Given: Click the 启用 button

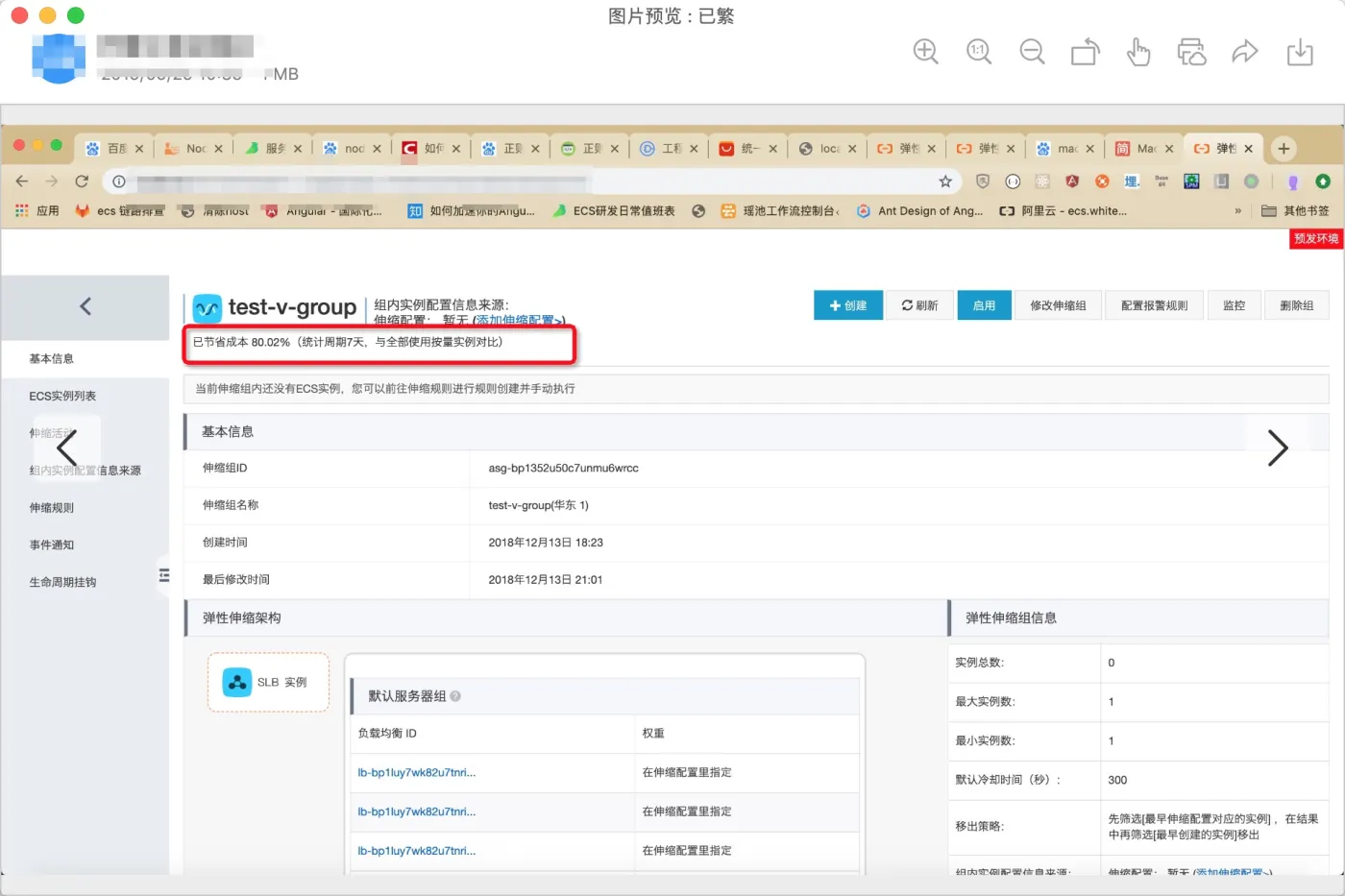Looking at the screenshot, I should [984, 305].
